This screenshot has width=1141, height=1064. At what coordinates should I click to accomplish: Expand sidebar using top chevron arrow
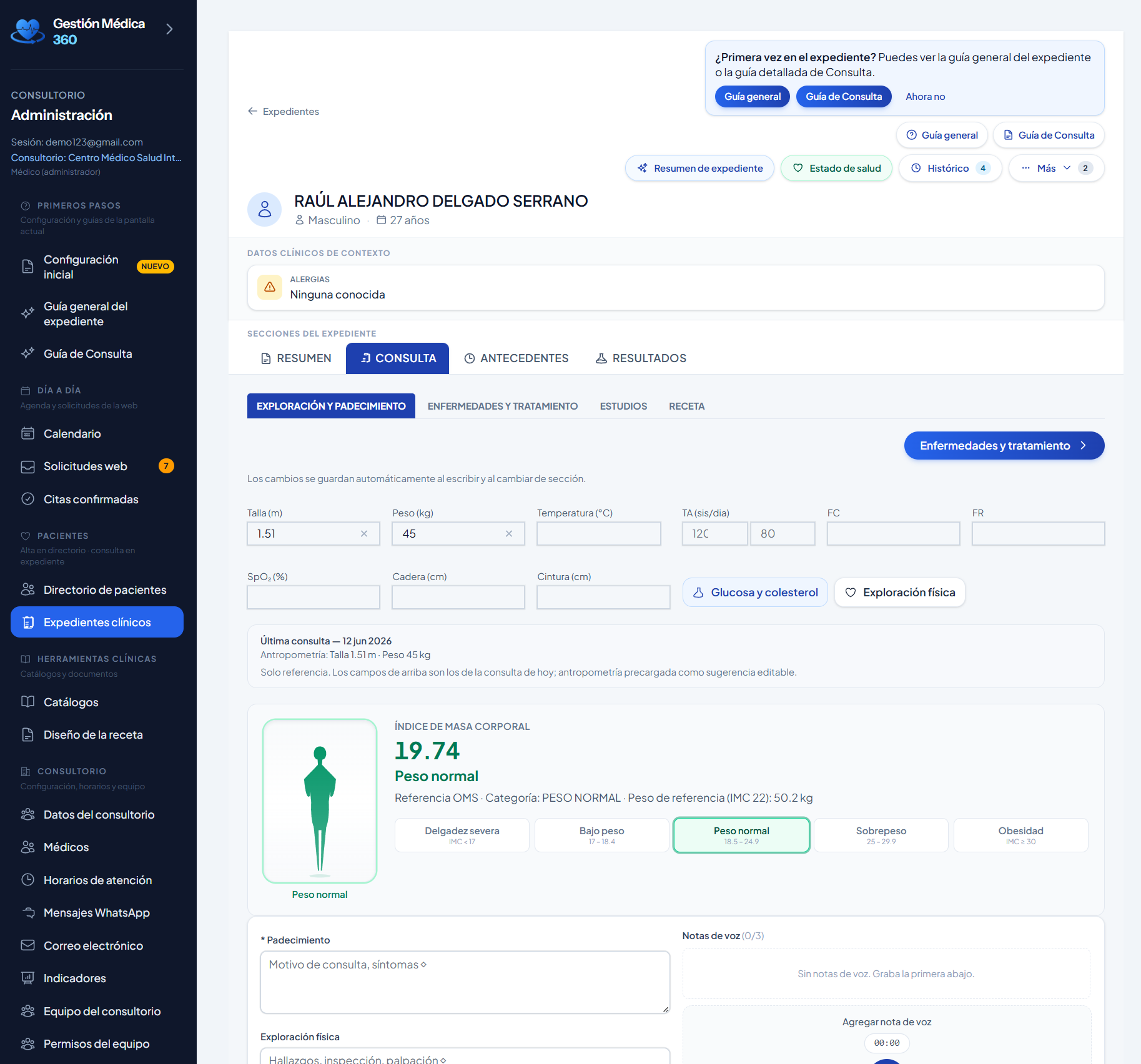tap(169, 29)
